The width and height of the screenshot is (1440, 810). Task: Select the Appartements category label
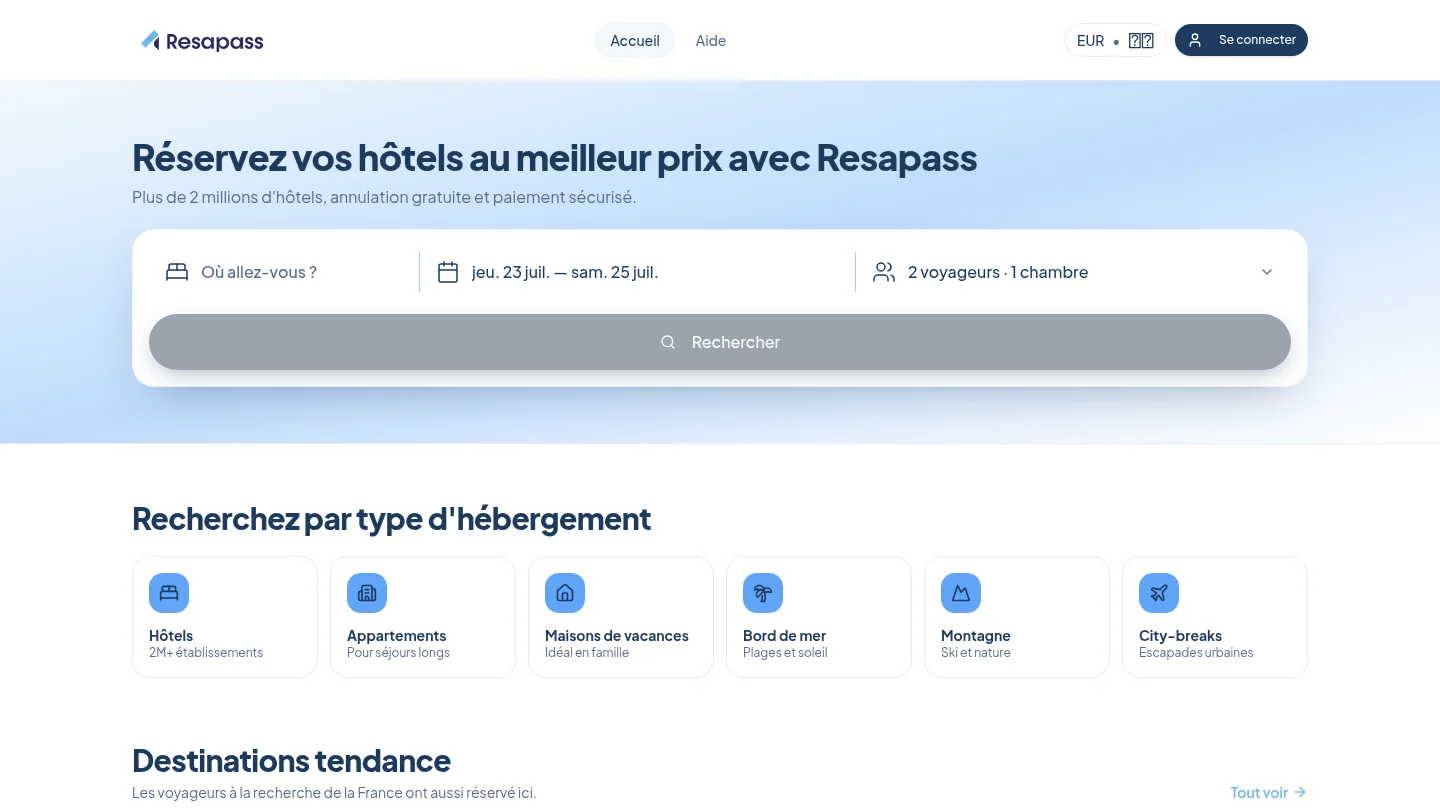coord(397,636)
